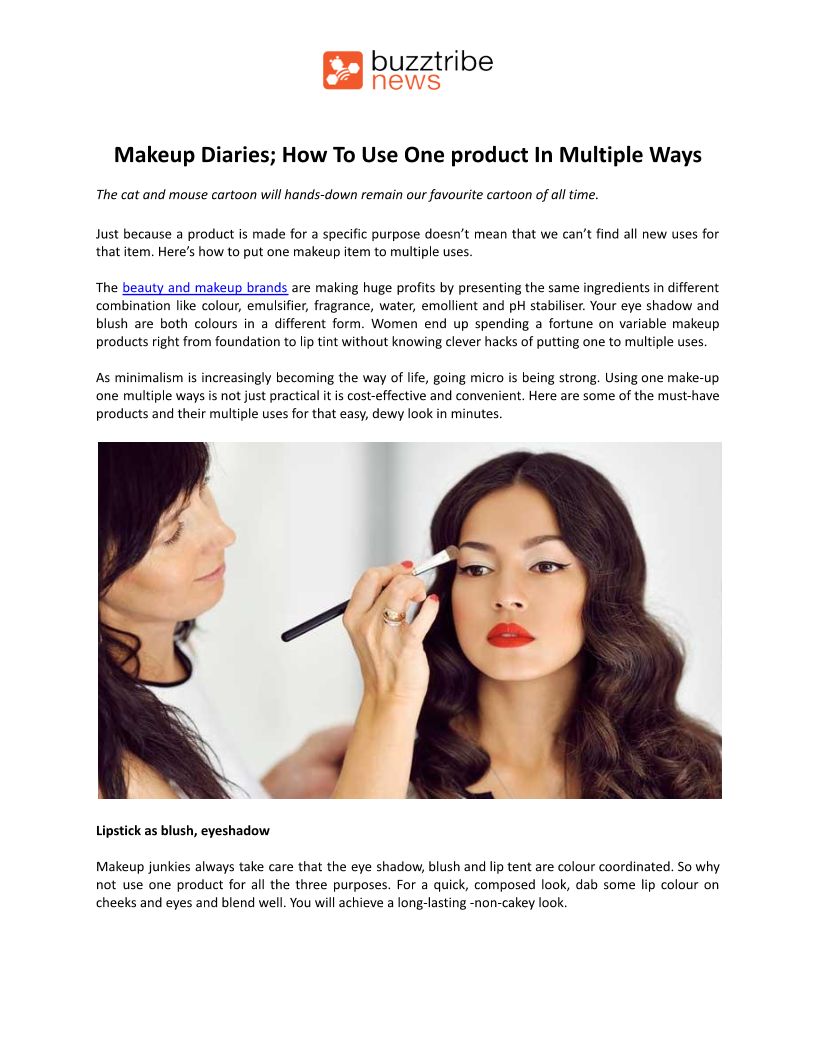The image size is (816, 1056).
Task: Click the red lips in the photo
Action: [x=510, y=634]
